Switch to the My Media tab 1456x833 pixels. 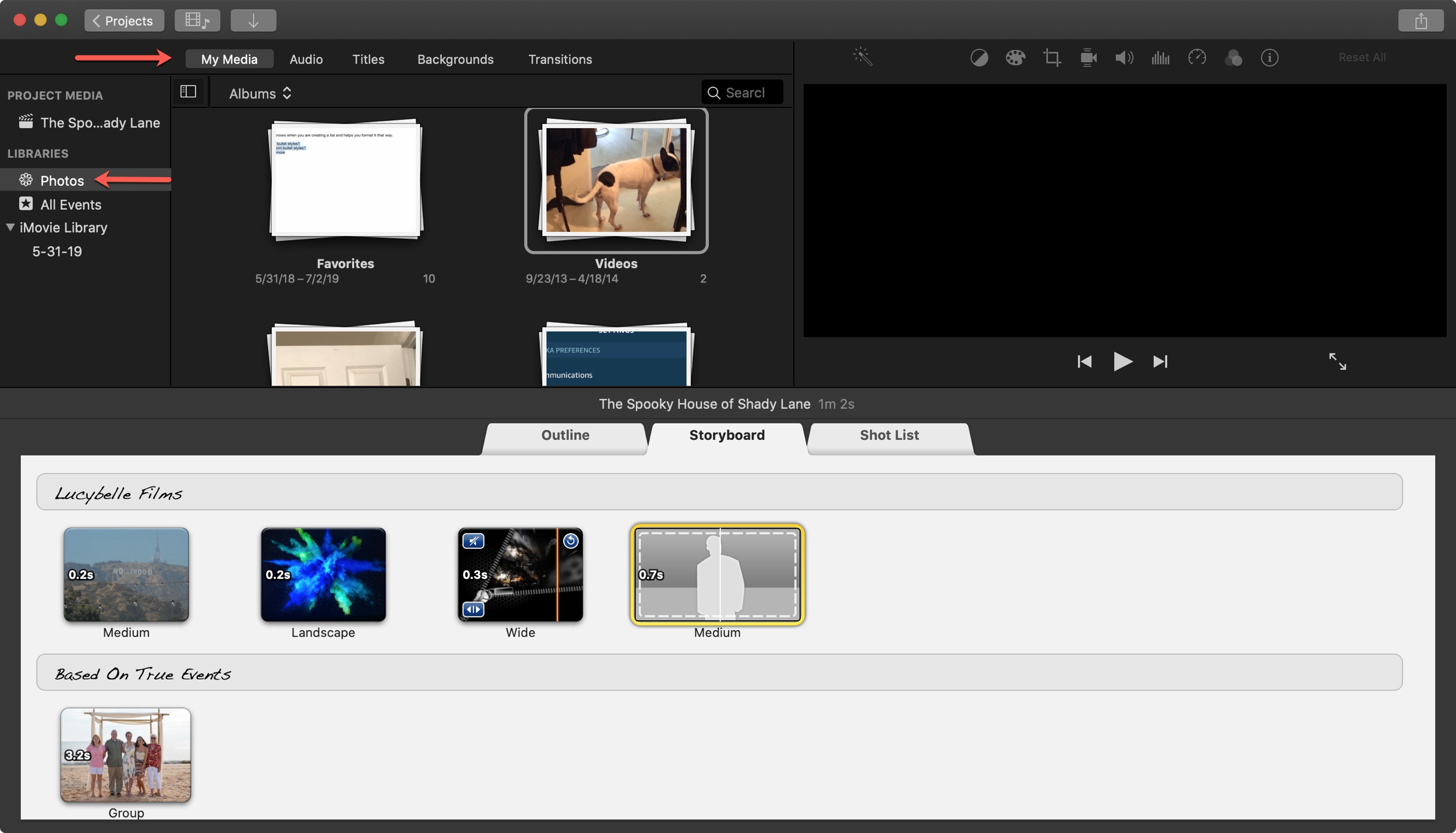click(x=229, y=59)
